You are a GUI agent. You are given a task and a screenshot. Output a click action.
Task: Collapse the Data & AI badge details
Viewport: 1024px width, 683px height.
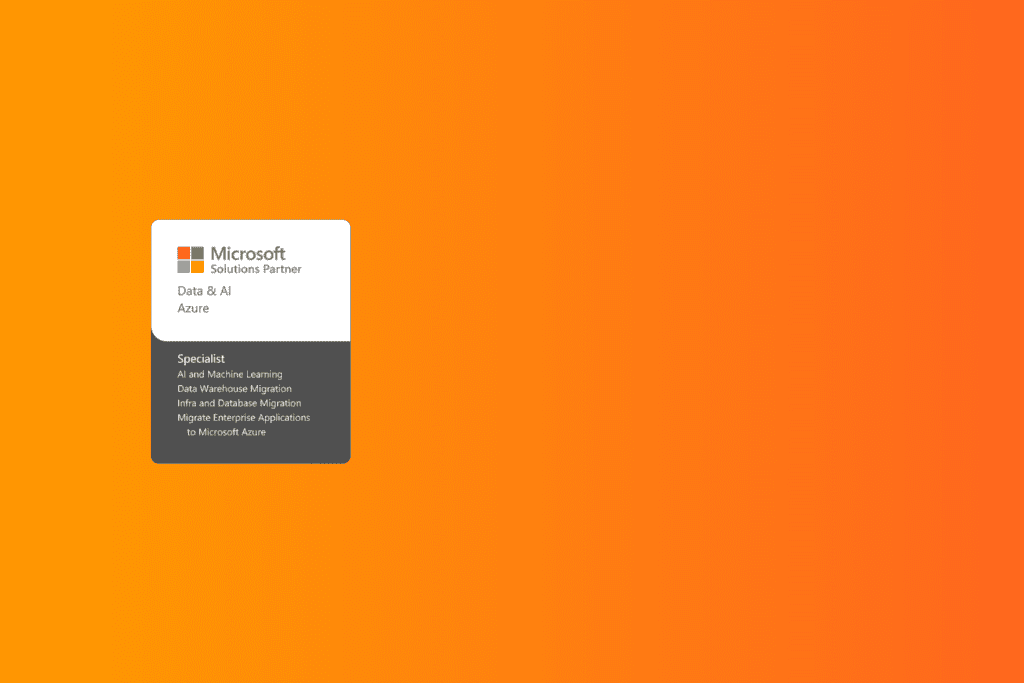(x=203, y=290)
